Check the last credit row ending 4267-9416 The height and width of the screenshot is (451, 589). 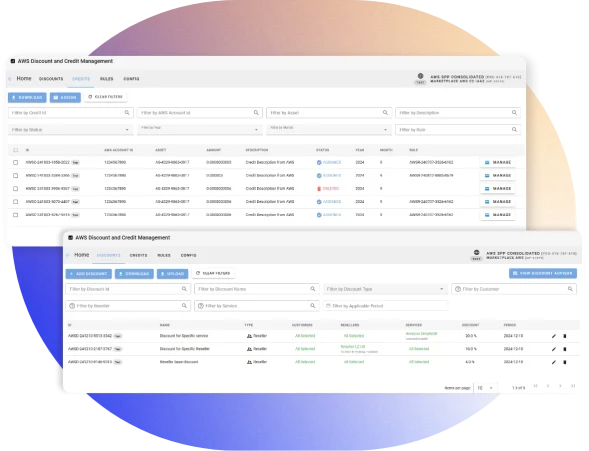pos(15,215)
